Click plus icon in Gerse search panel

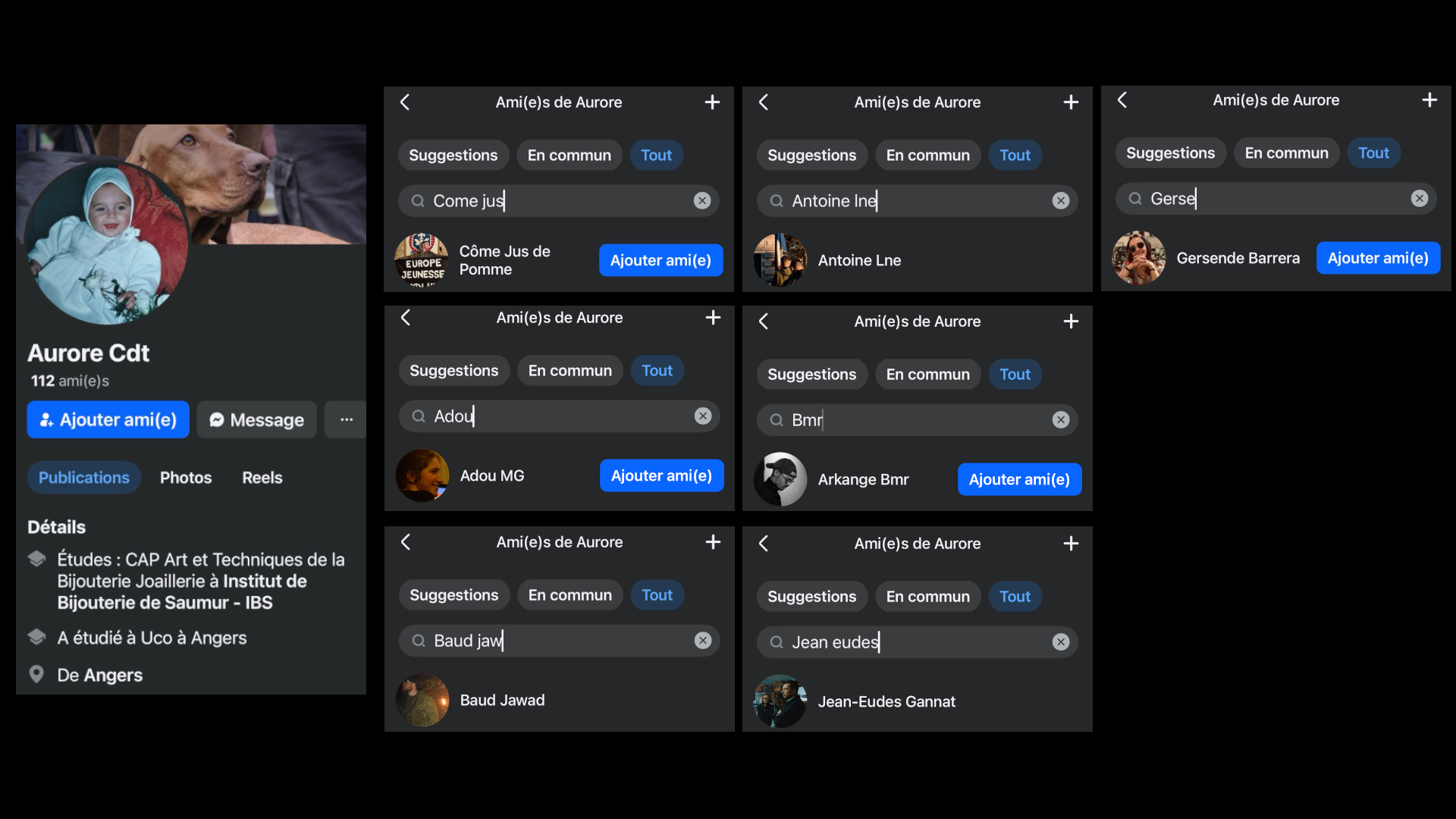(1429, 100)
